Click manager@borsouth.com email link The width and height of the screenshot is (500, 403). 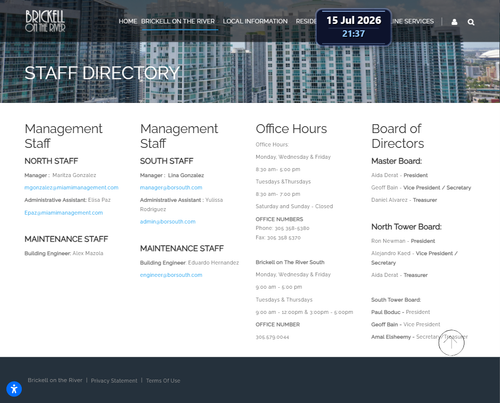pyautogui.click(x=171, y=188)
